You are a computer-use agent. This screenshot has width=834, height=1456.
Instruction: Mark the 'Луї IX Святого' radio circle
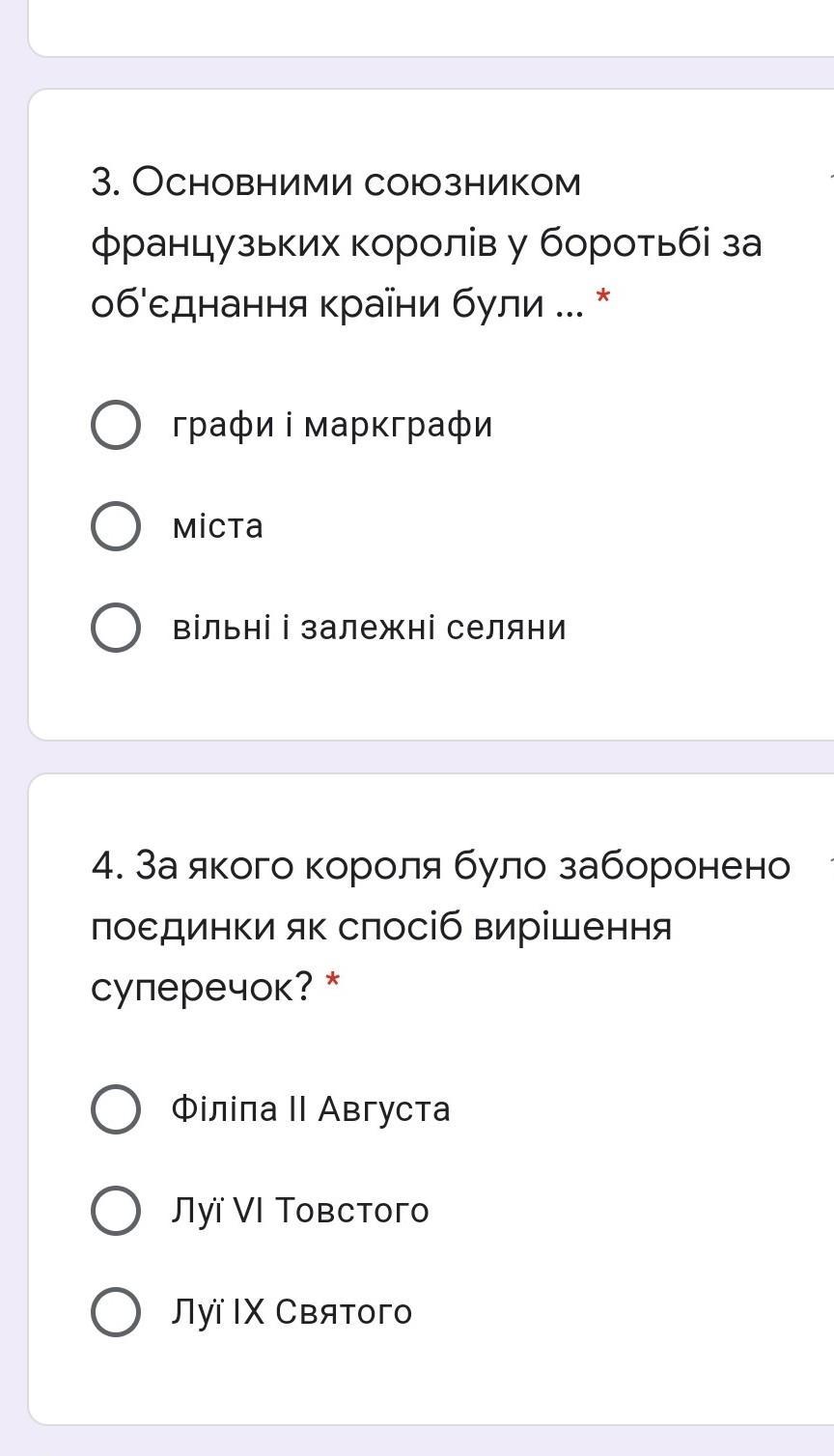click(116, 1312)
